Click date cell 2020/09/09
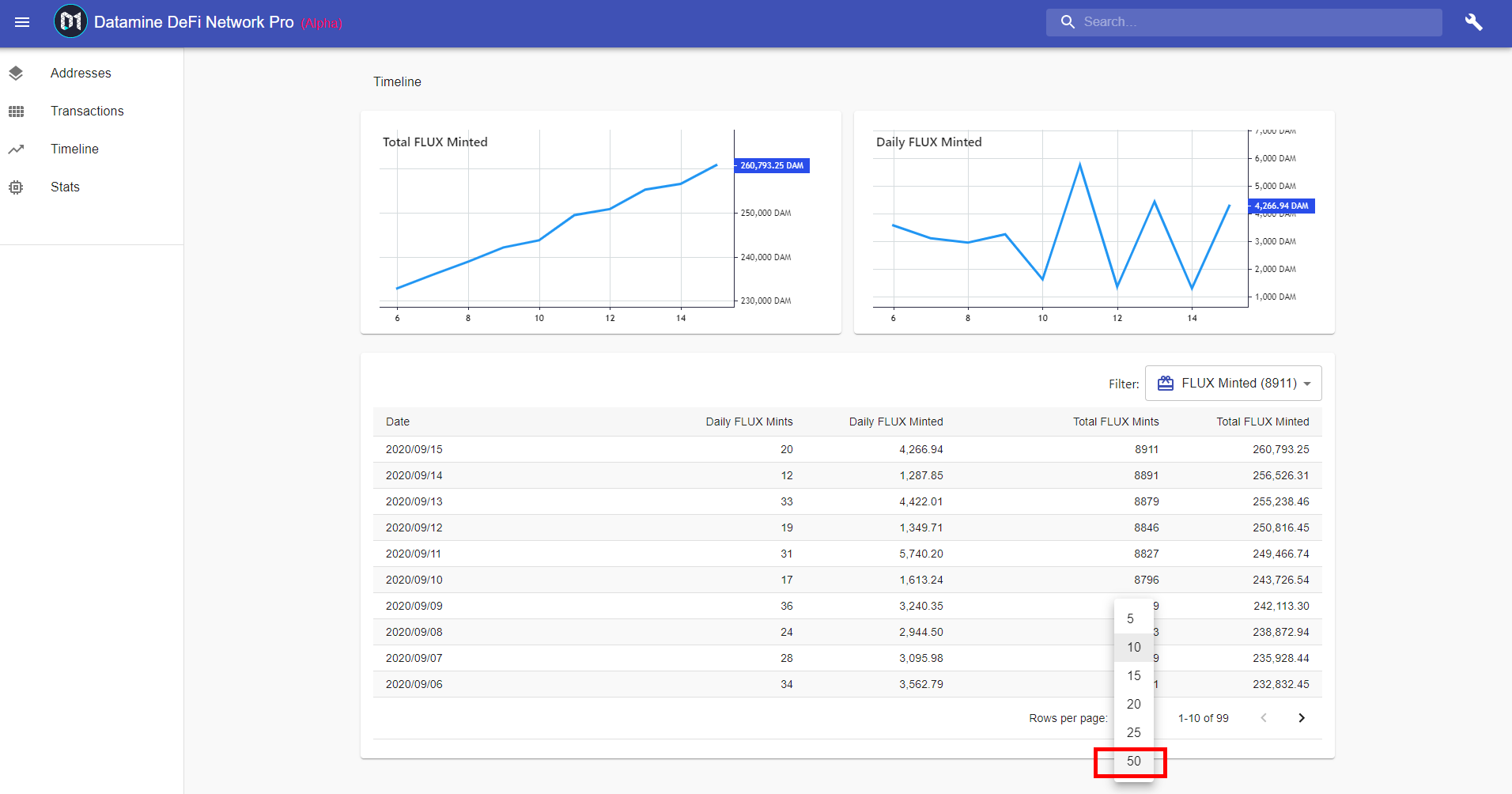Image resolution: width=1512 pixels, height=794 pixels. (414, 606)
